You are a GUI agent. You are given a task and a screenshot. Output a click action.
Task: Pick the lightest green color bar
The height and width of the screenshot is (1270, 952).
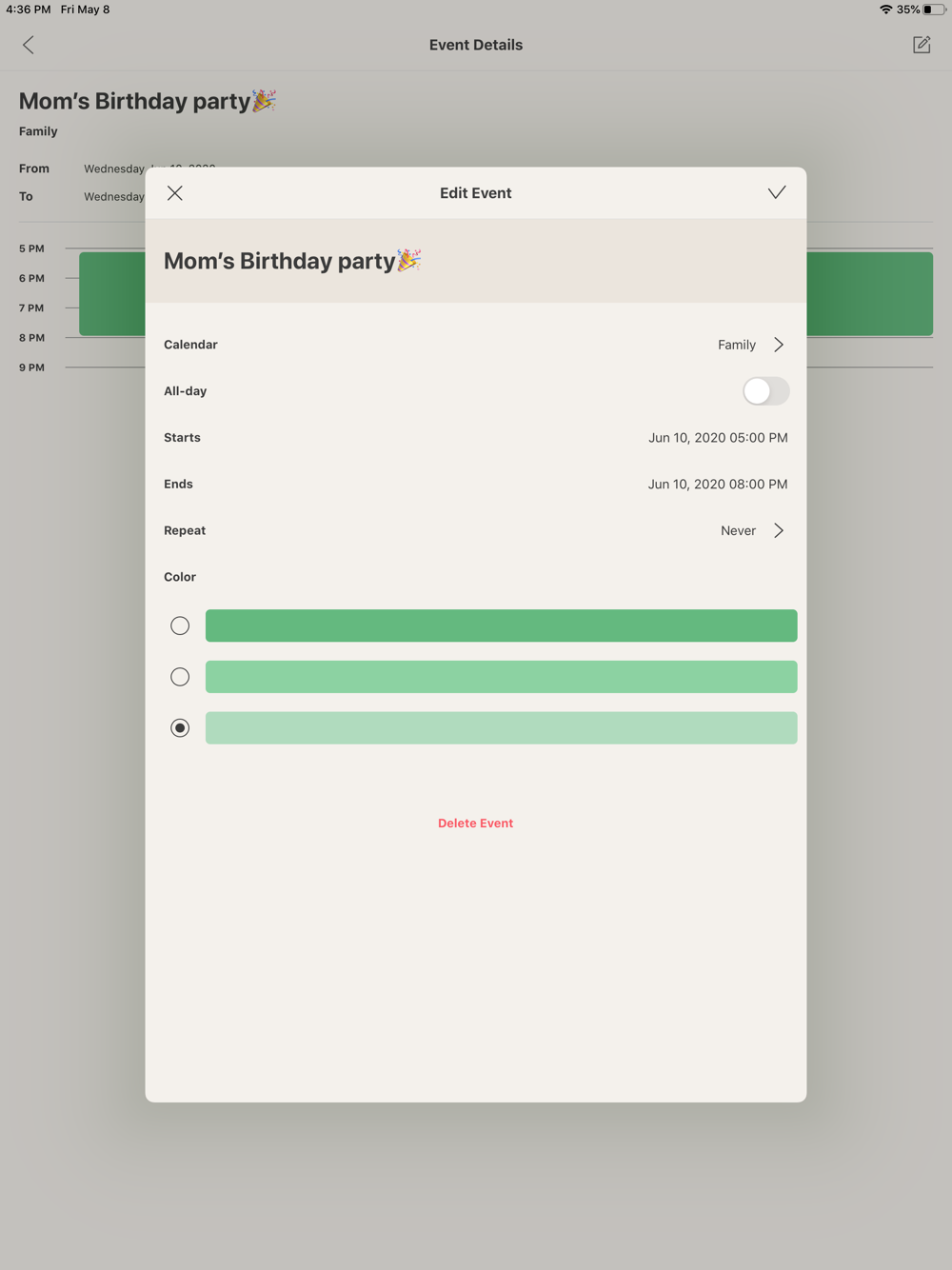click(x=501, y=728)
